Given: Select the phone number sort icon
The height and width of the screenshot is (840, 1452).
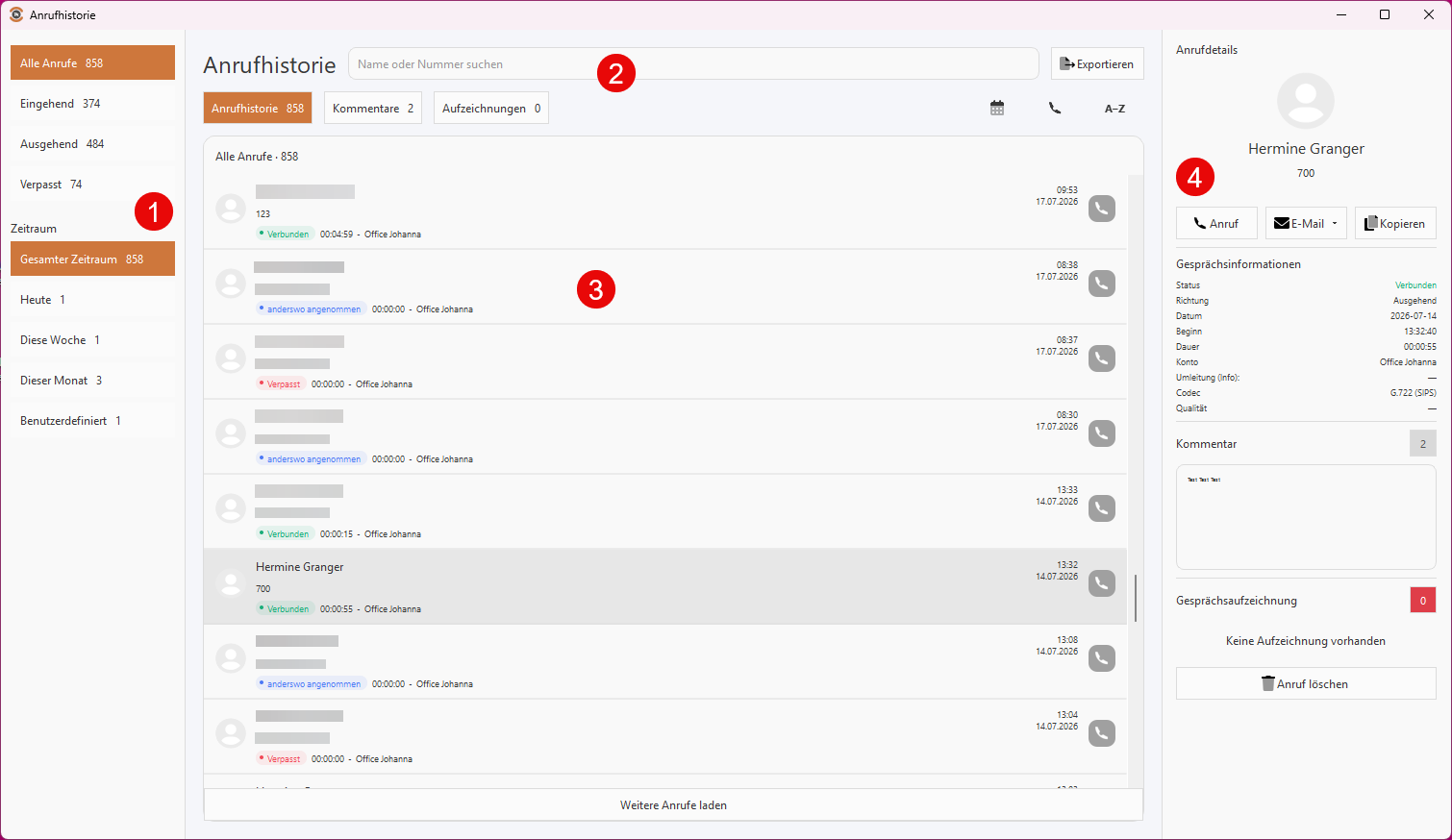Looking at the screenshot, I should (x=1055, y=109).
